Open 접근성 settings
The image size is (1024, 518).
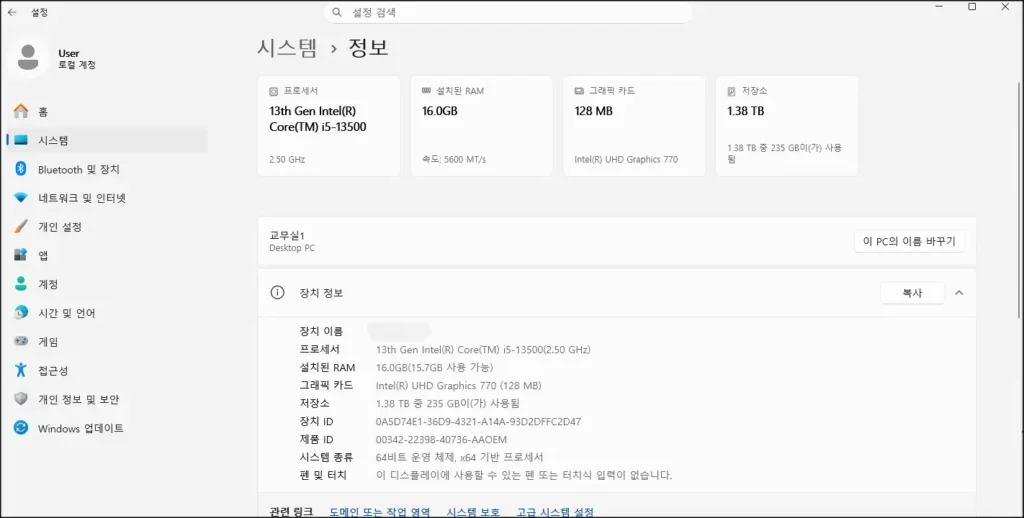click(107, 370)
